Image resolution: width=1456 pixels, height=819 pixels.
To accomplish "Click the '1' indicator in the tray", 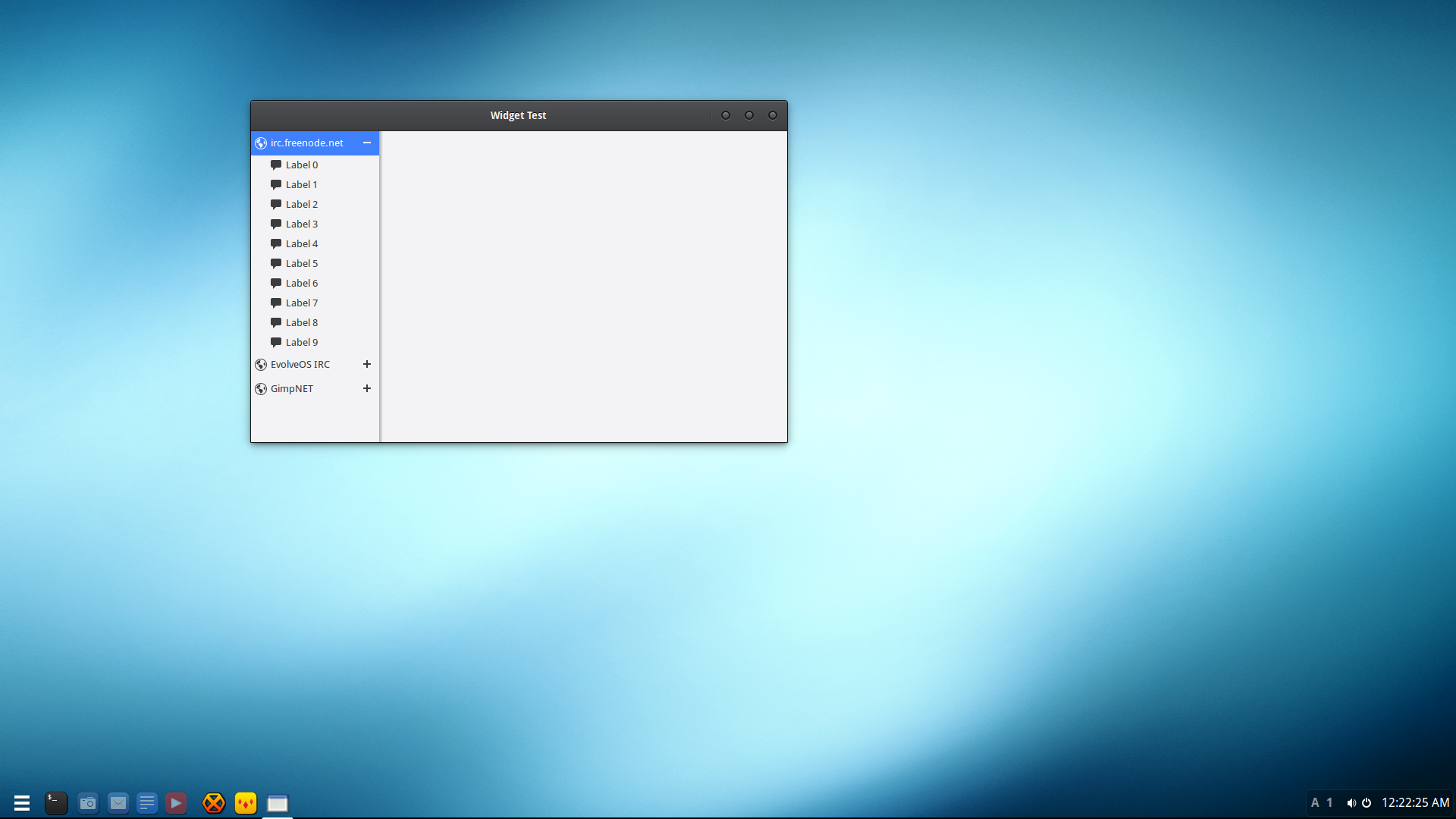I will point(1329,803).
